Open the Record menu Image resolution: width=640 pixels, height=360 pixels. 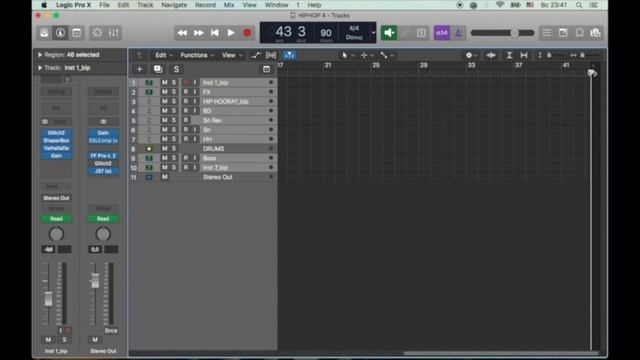(x=205, y=5)
